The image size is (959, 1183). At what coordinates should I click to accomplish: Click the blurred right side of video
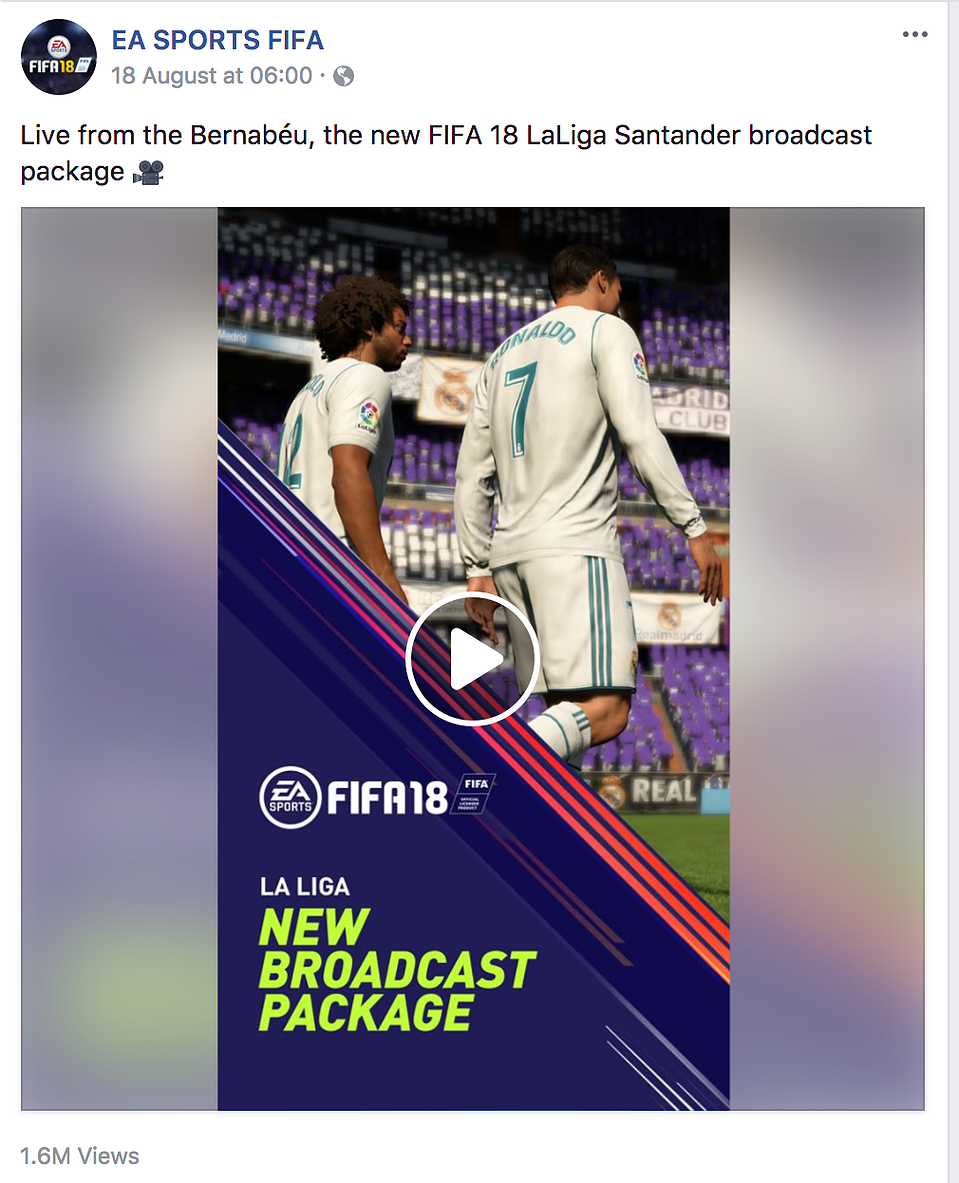pos(827,659)
